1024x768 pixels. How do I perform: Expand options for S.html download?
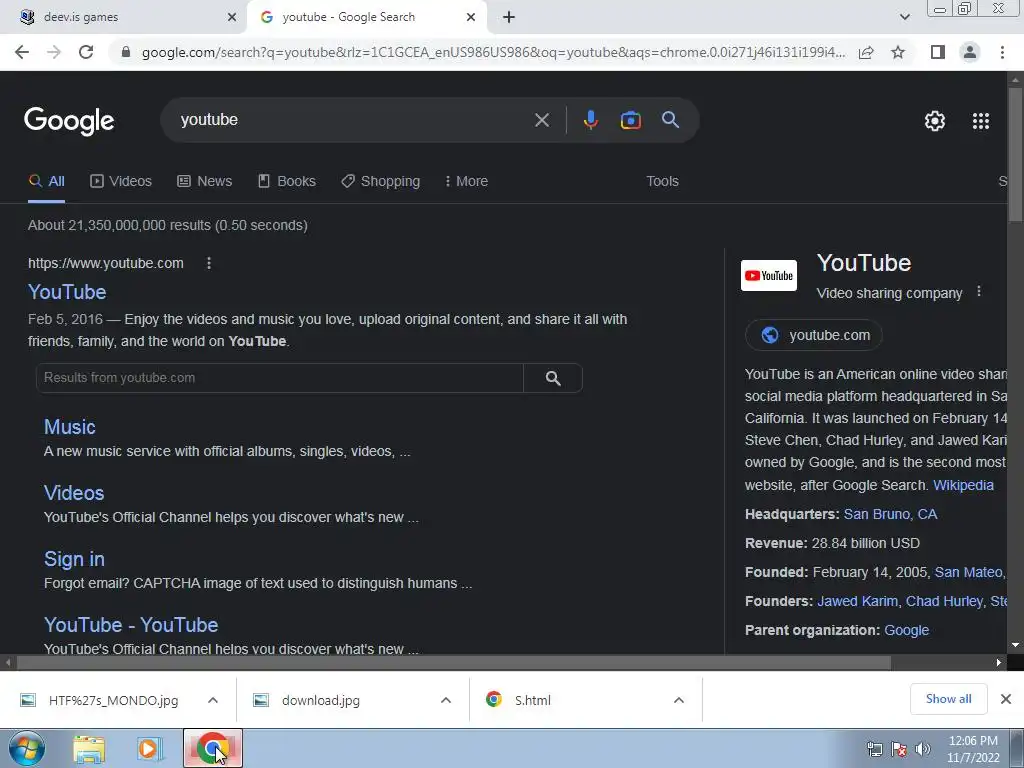point(679,700)
